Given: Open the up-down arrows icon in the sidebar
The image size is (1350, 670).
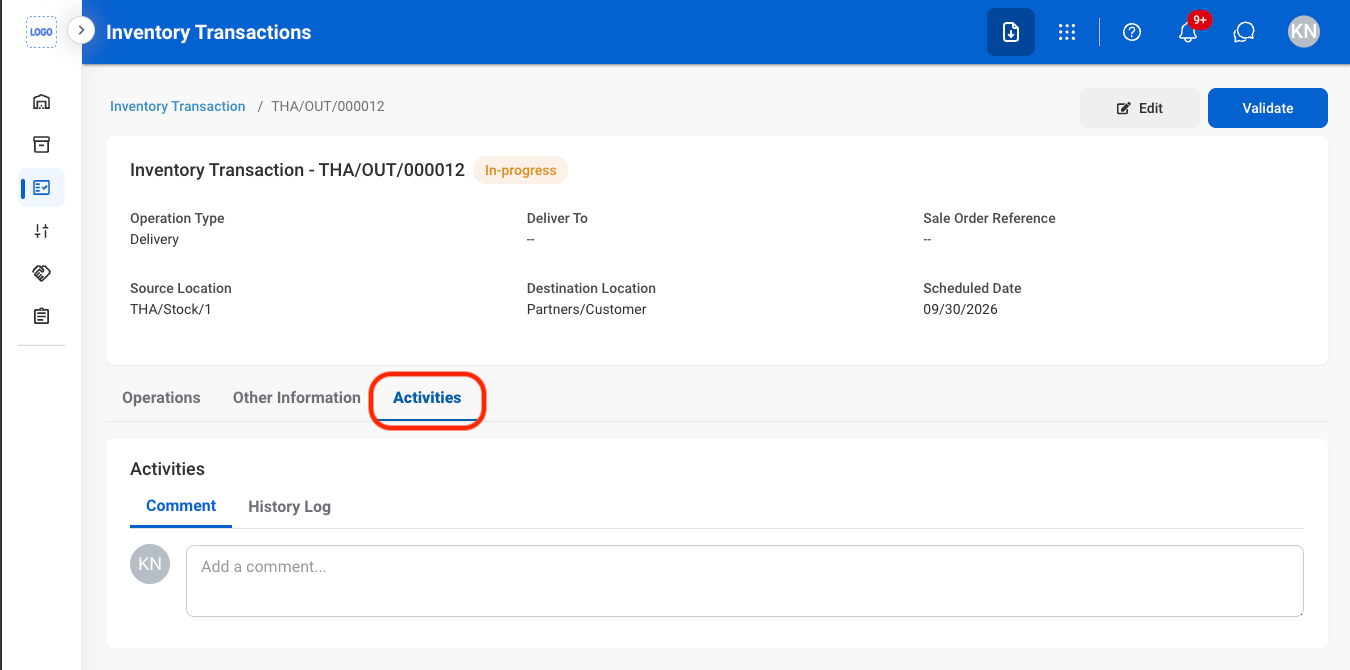Looking at the screenshot, I should click(x=41, y=231).
